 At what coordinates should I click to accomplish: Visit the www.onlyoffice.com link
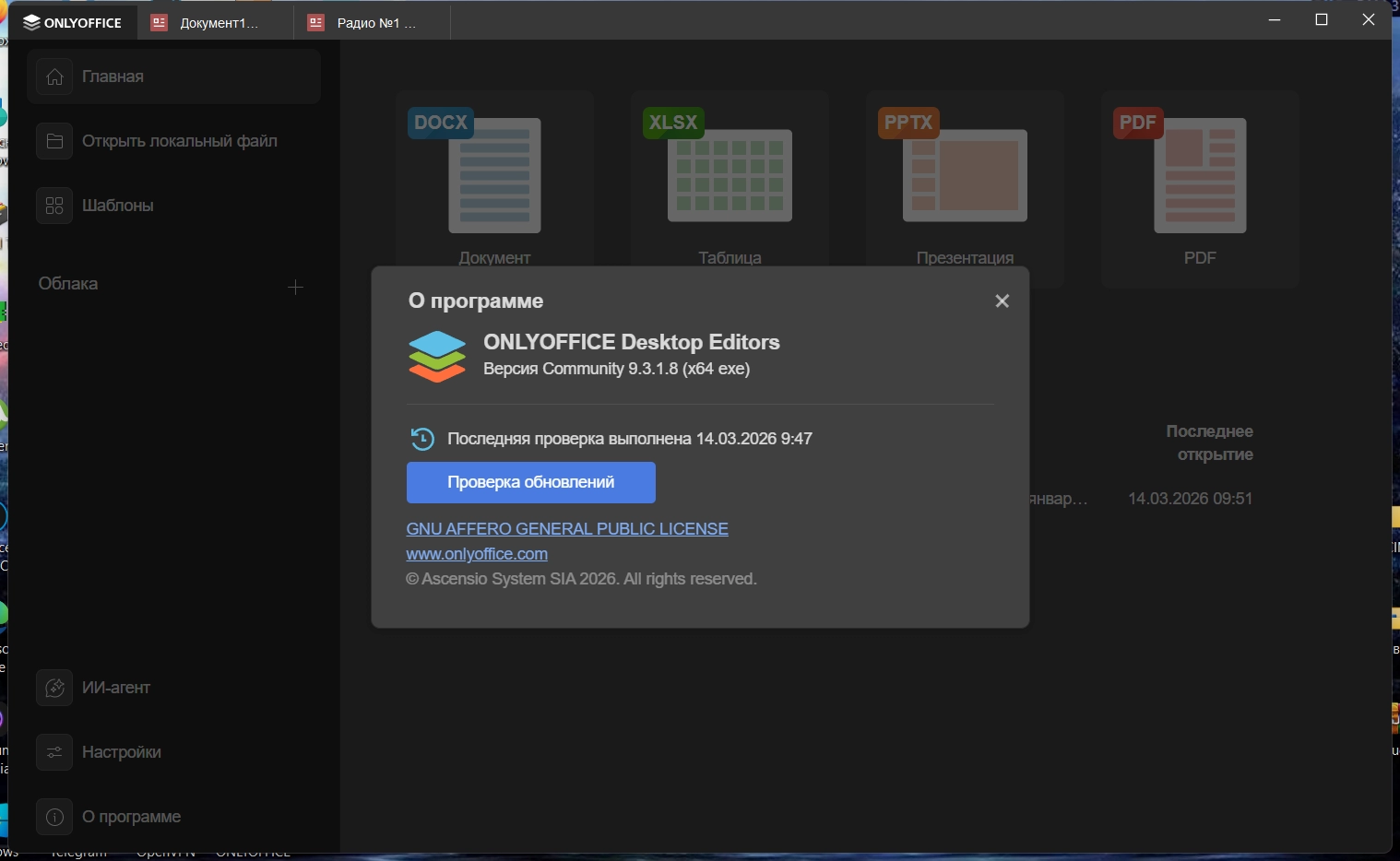click(477, 554)
